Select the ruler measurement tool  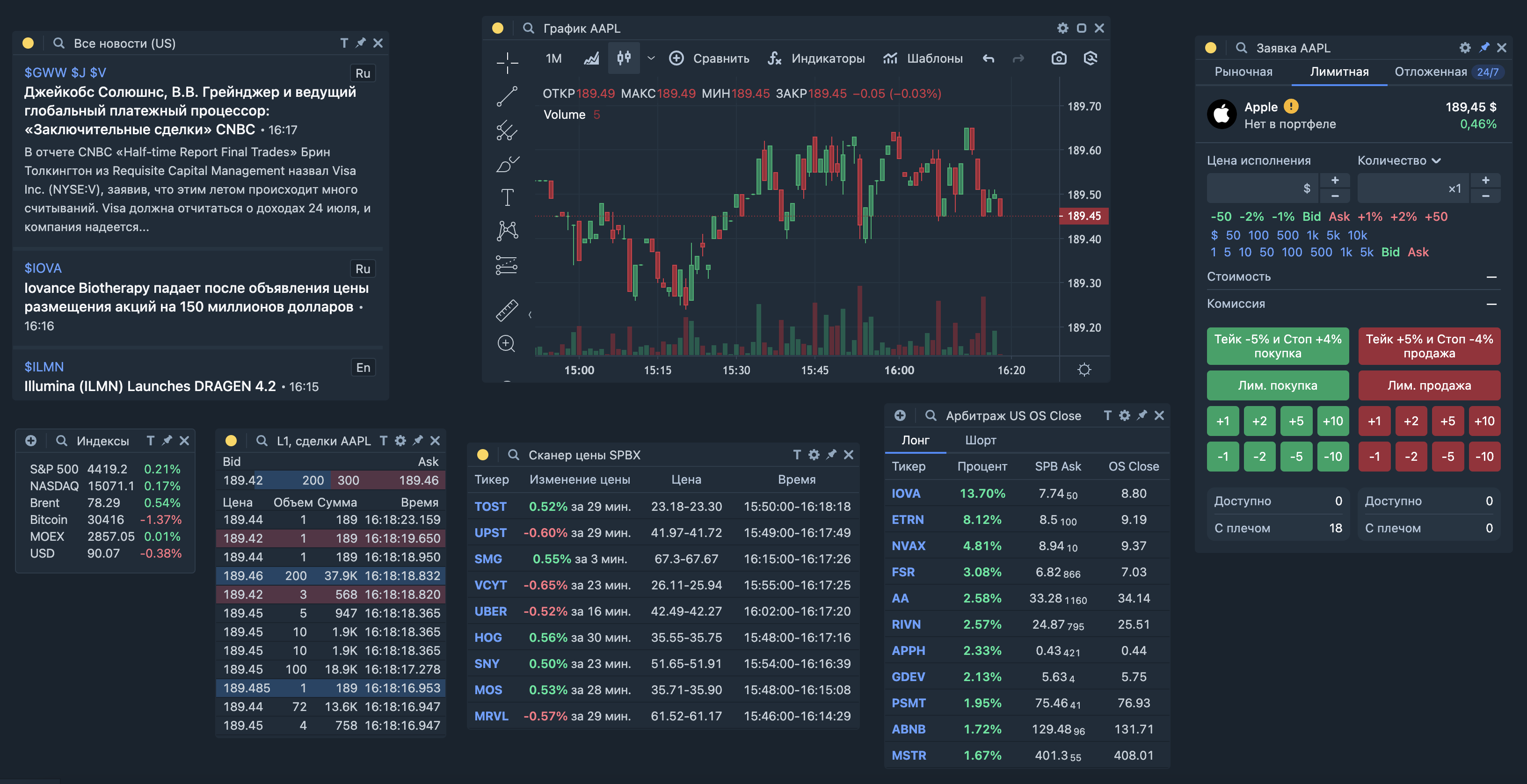(x=507, y=310)
